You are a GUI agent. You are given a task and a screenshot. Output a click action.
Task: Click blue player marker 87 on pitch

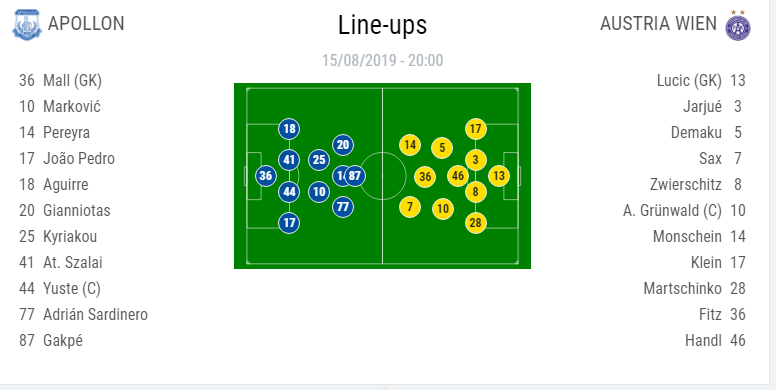click(x=355, y=176)
